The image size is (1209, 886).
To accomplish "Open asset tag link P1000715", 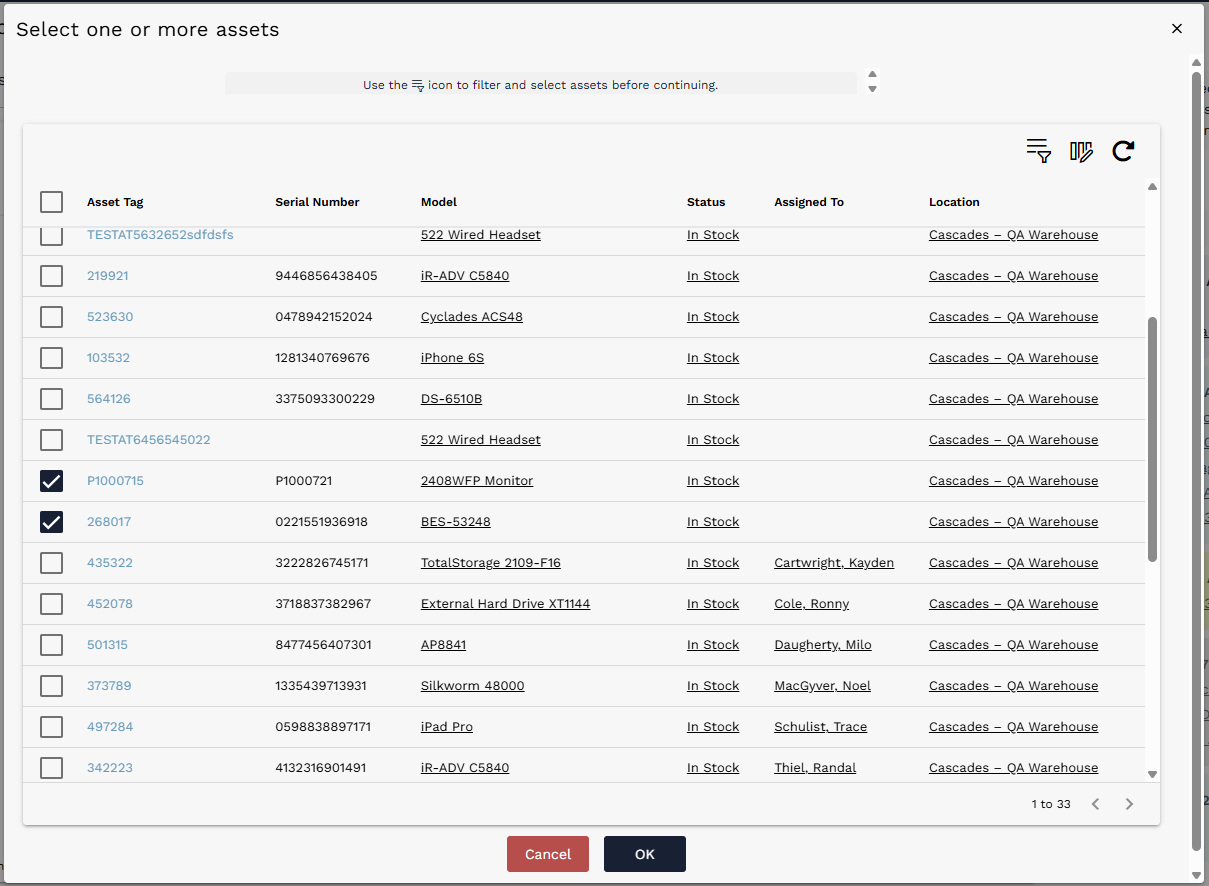I will (115, 481).
